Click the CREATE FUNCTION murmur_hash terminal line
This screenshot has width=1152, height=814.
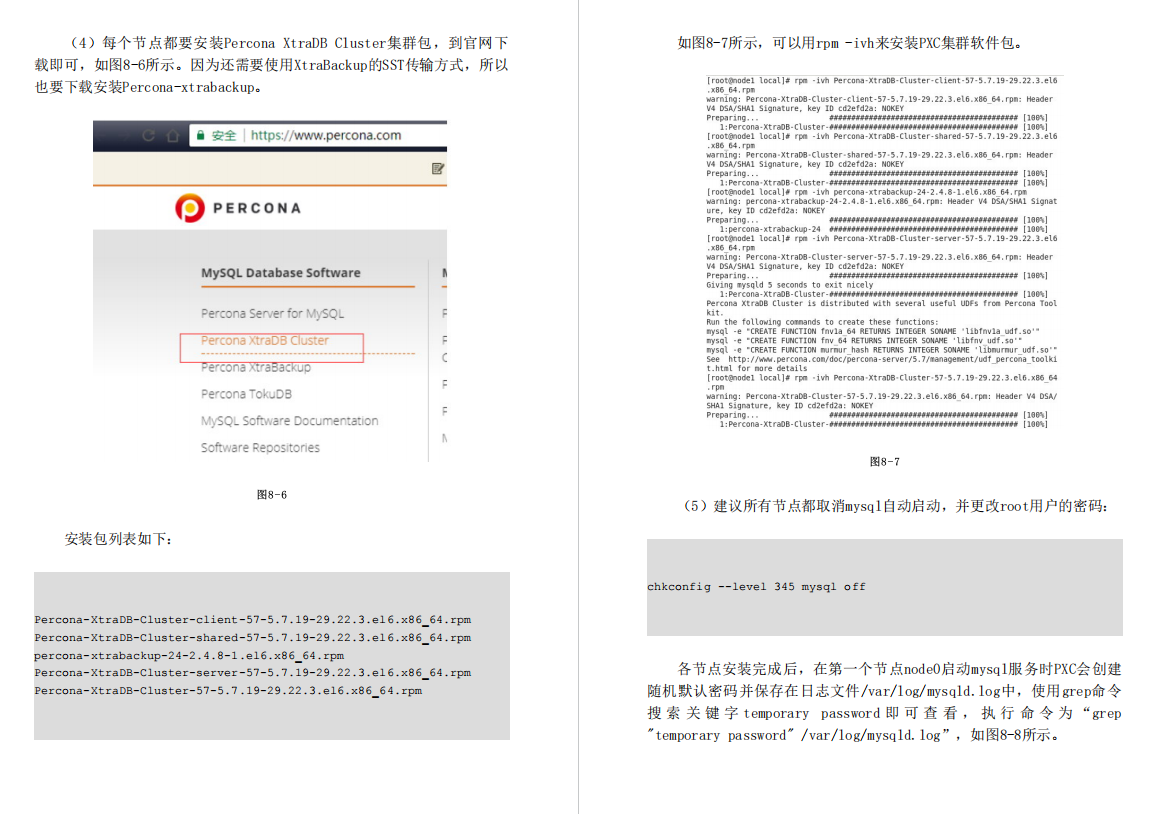[882, 350]
